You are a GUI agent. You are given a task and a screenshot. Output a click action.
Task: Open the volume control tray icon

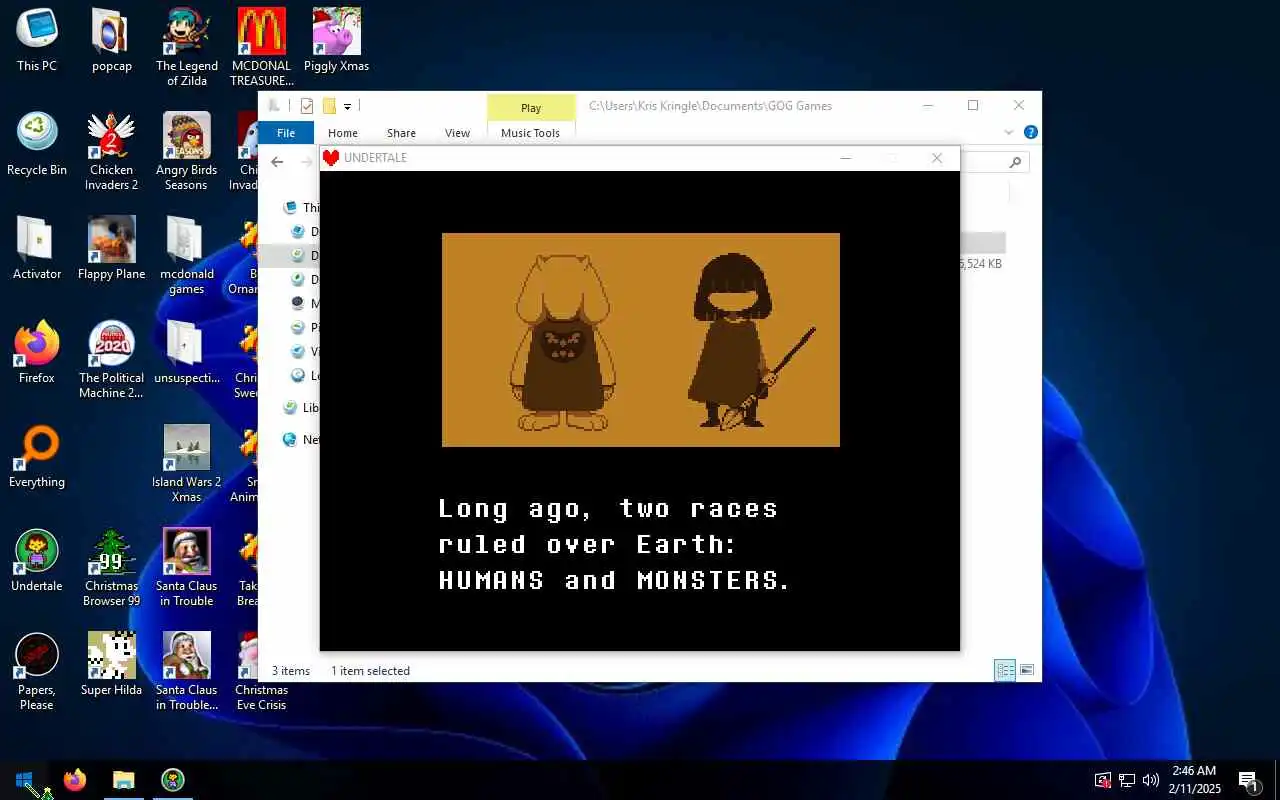click(x=1151, y=780)
